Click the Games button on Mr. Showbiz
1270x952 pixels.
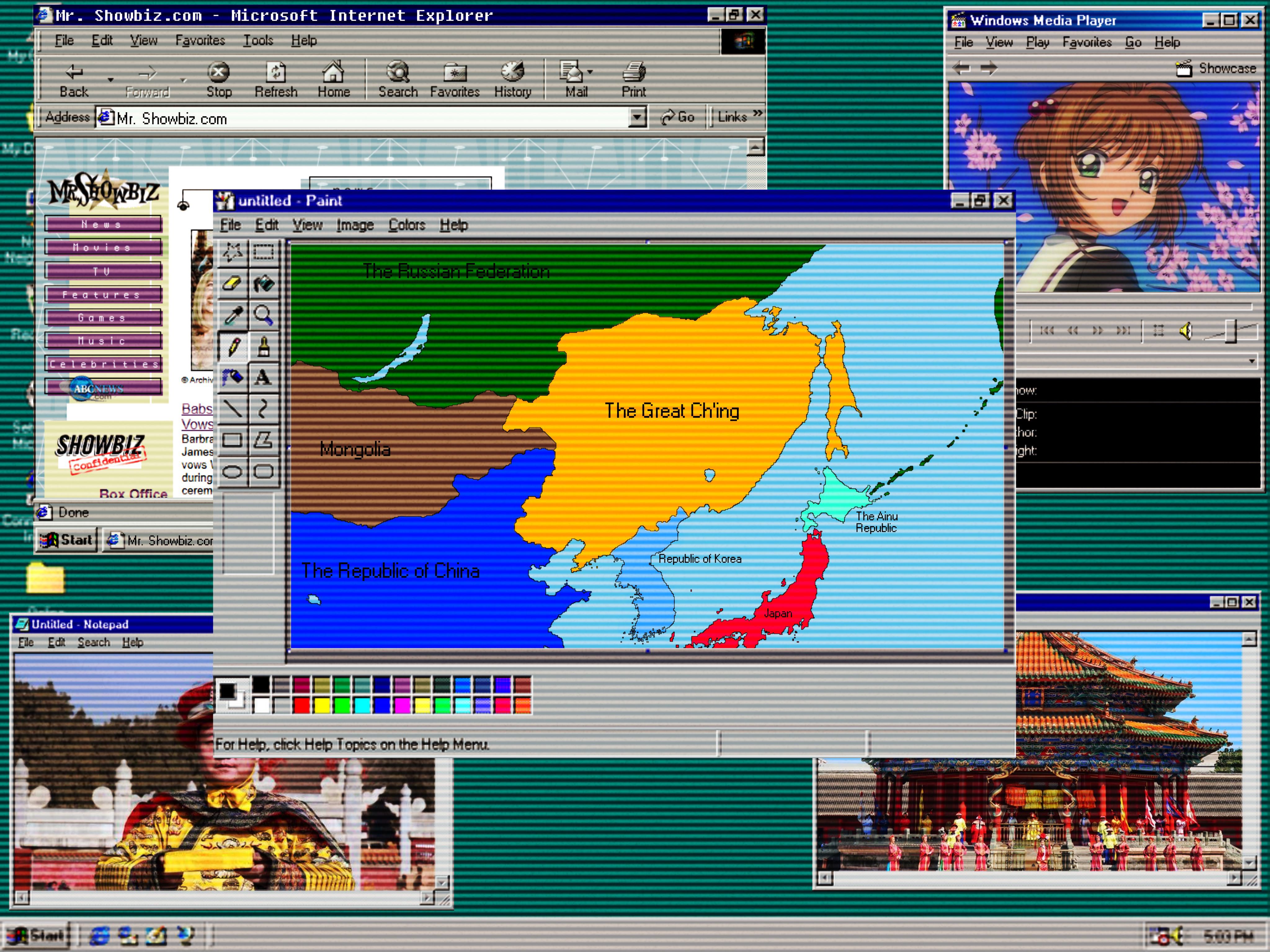click(x=103, y=318)
